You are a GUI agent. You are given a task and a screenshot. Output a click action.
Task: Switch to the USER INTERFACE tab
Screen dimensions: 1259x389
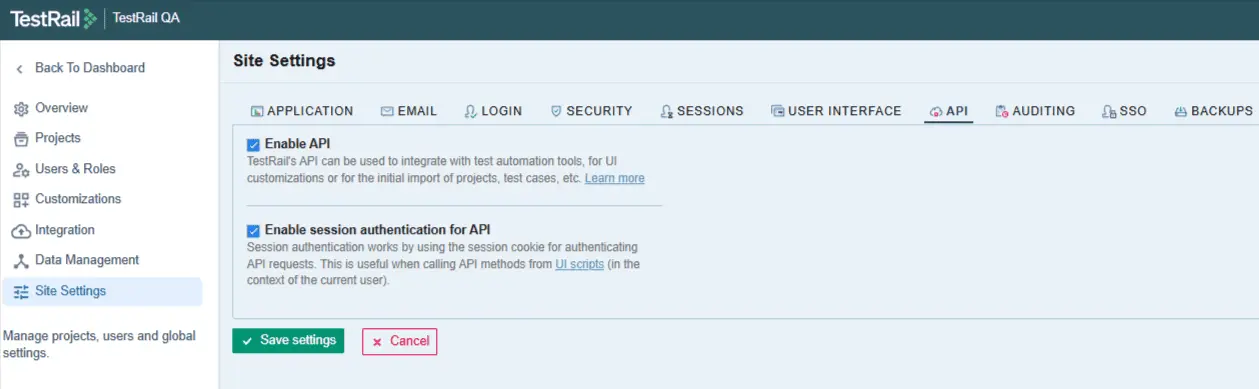(836, 112)
